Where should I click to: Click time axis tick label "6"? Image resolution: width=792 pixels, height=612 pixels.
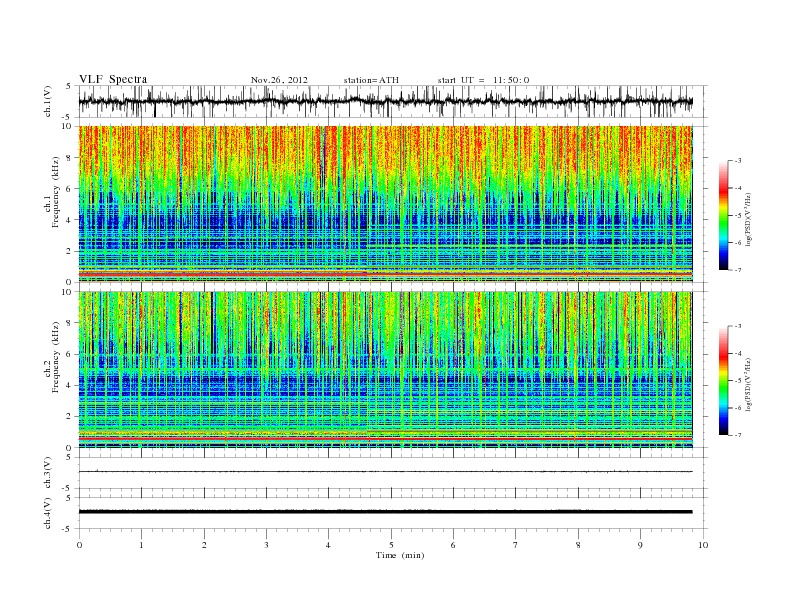pyautogui.click(x=453, y=545)
